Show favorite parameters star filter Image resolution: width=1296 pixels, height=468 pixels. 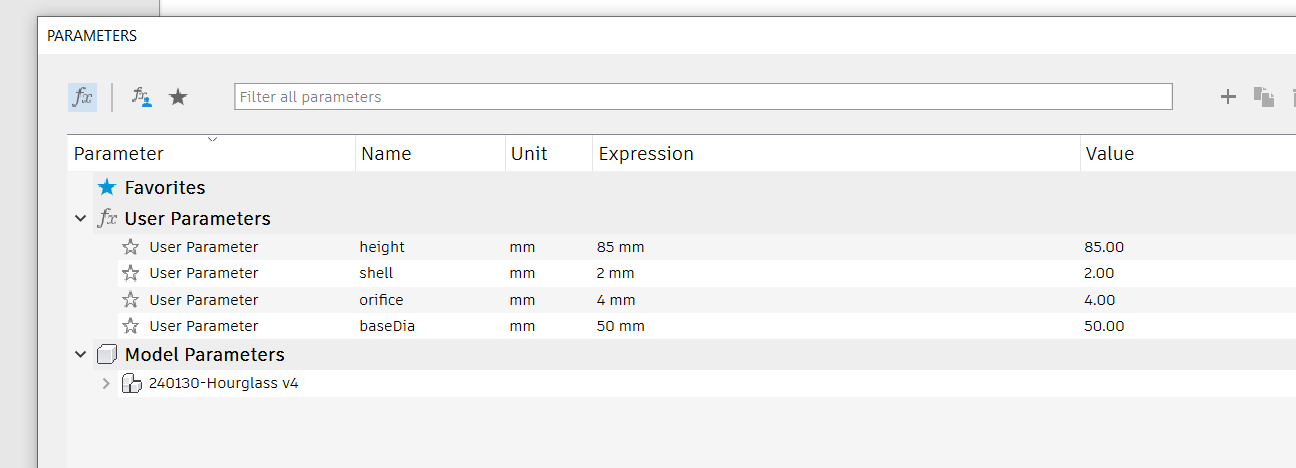click(x=178, y=97)
